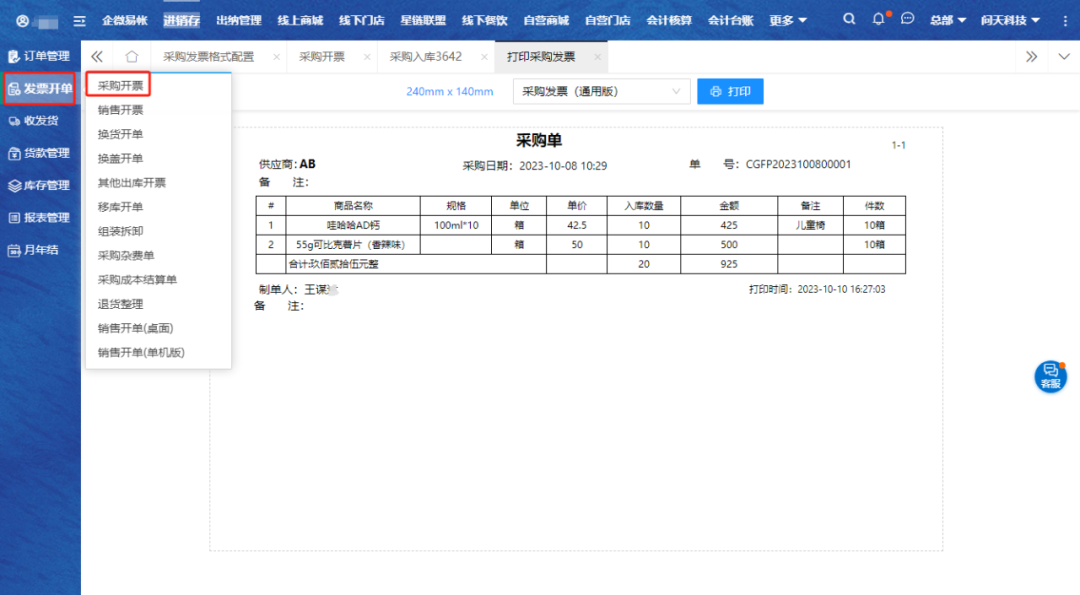
Task: Open the 客服 customer service floating icon
Action: point(1050,376)
